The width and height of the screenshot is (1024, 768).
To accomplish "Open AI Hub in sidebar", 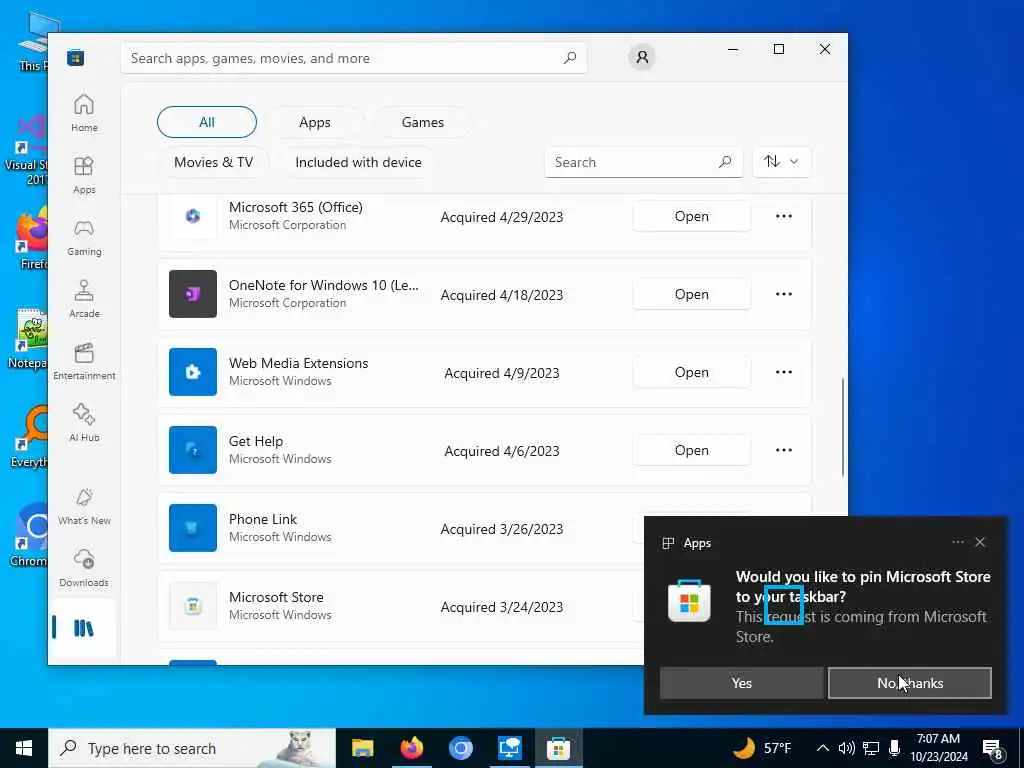I will 84,423.
